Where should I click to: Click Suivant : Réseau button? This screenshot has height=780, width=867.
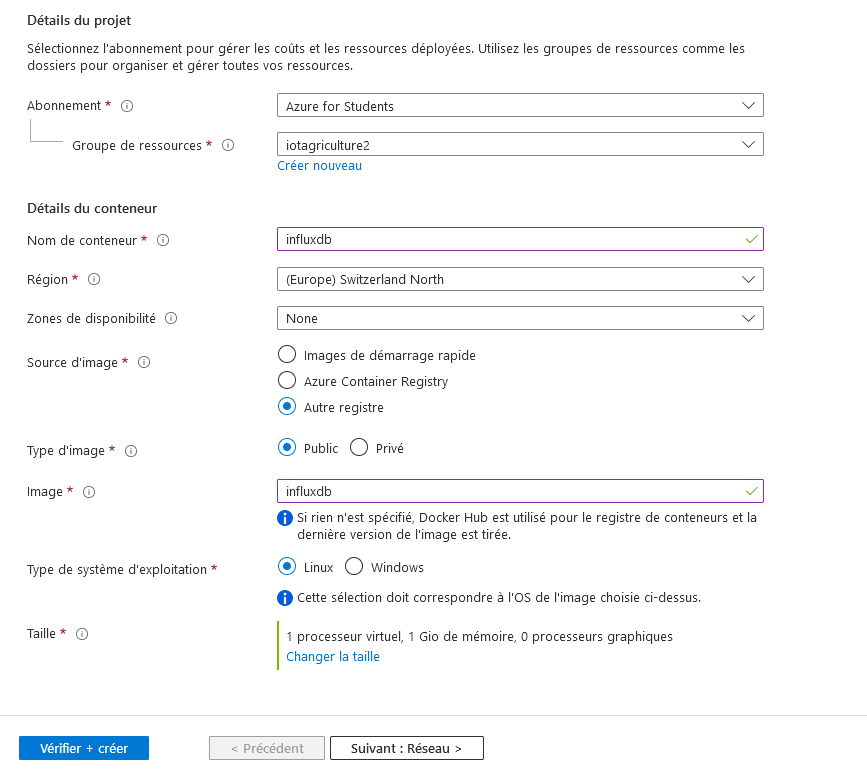pos(407,748)
